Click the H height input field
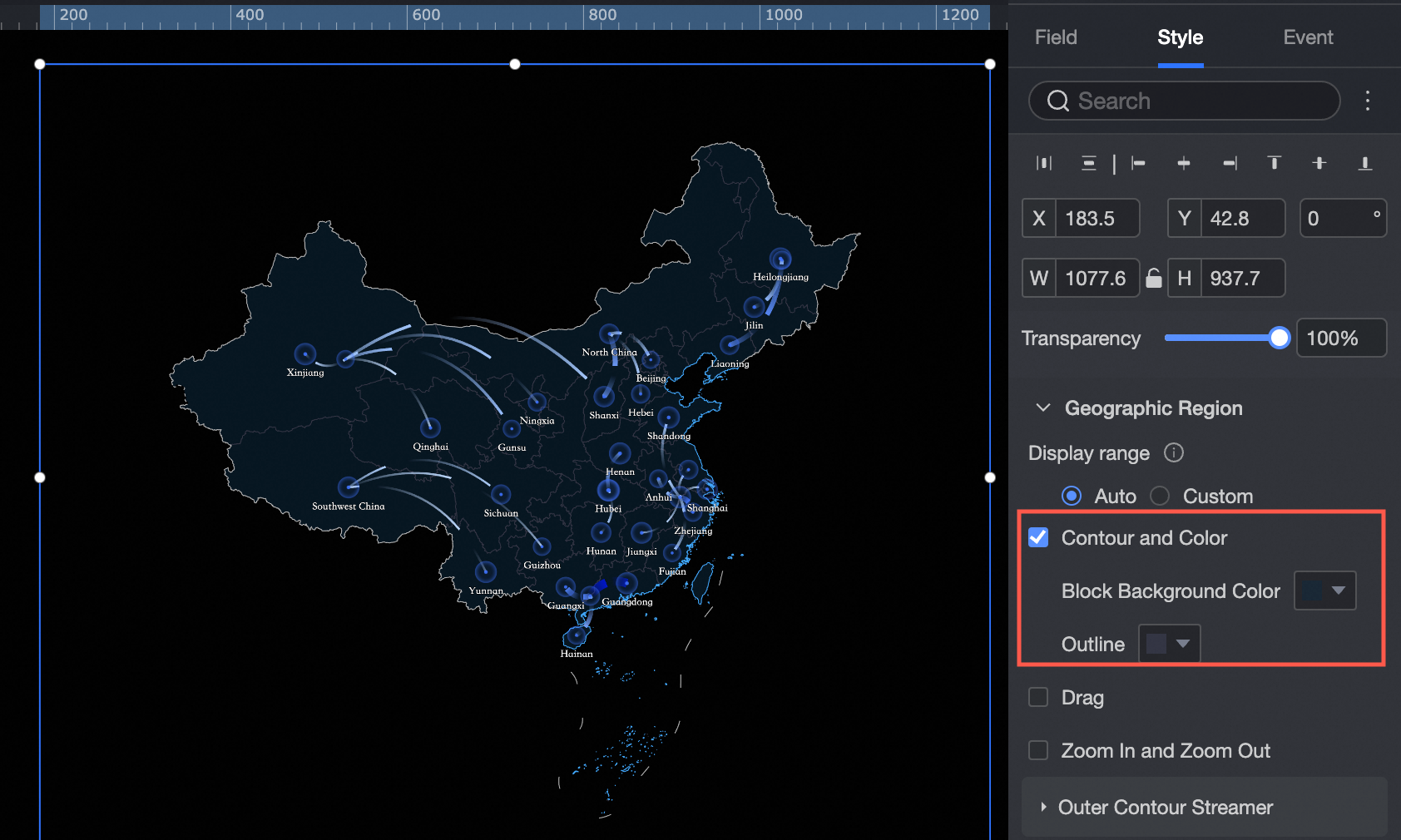Viewport: 1401px width, 840px height. (1243, 278)
